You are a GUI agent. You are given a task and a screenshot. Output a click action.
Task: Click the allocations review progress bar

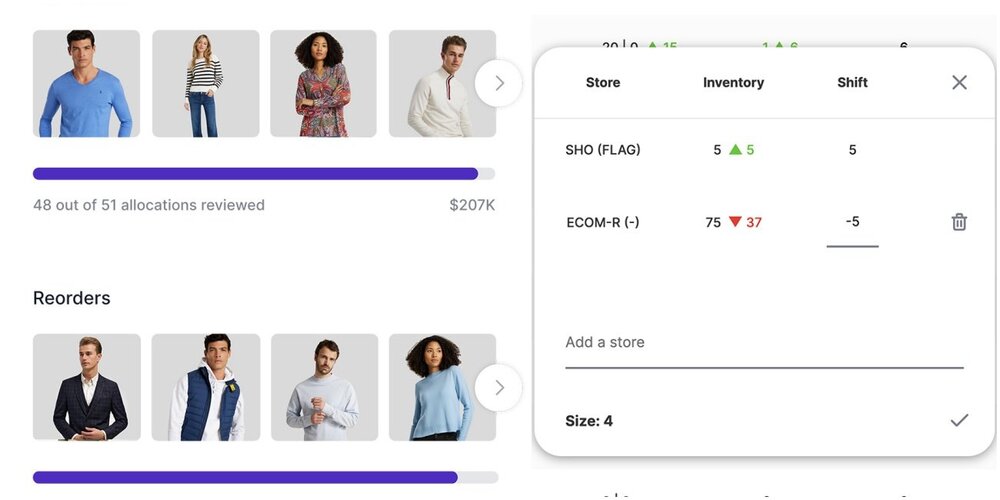[264, 174]
